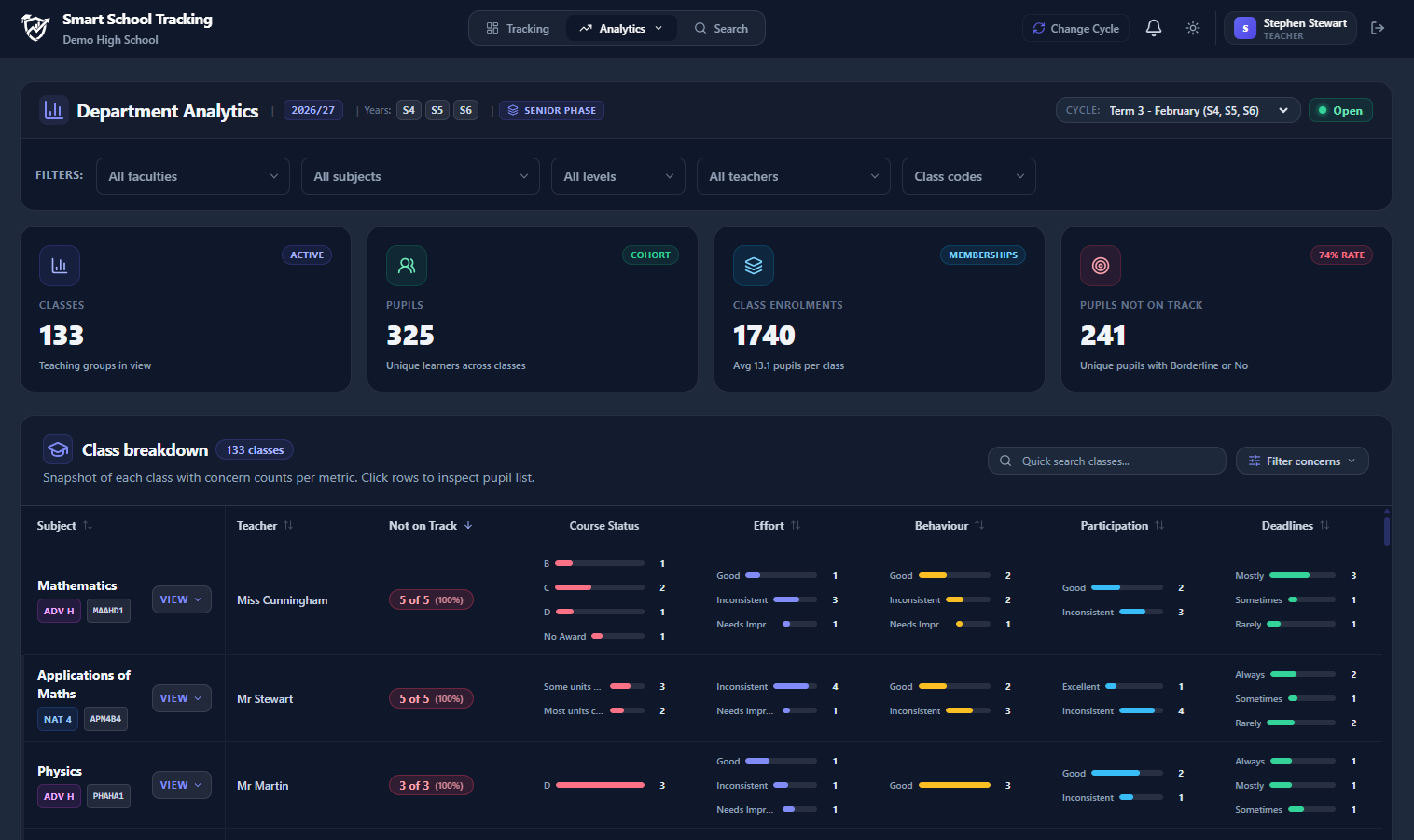1414x840 pixels.
Task: Click the Department Analytics bar chart icon
Action: pos(54,110)
